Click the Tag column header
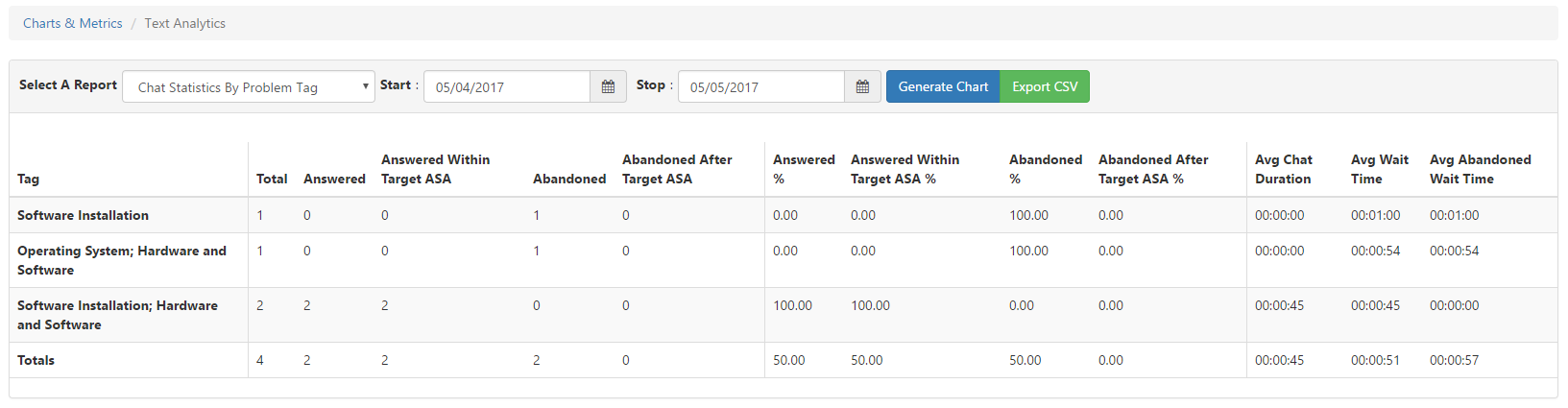The height and width of the screenshot is (408, 1568). point(29,179)
